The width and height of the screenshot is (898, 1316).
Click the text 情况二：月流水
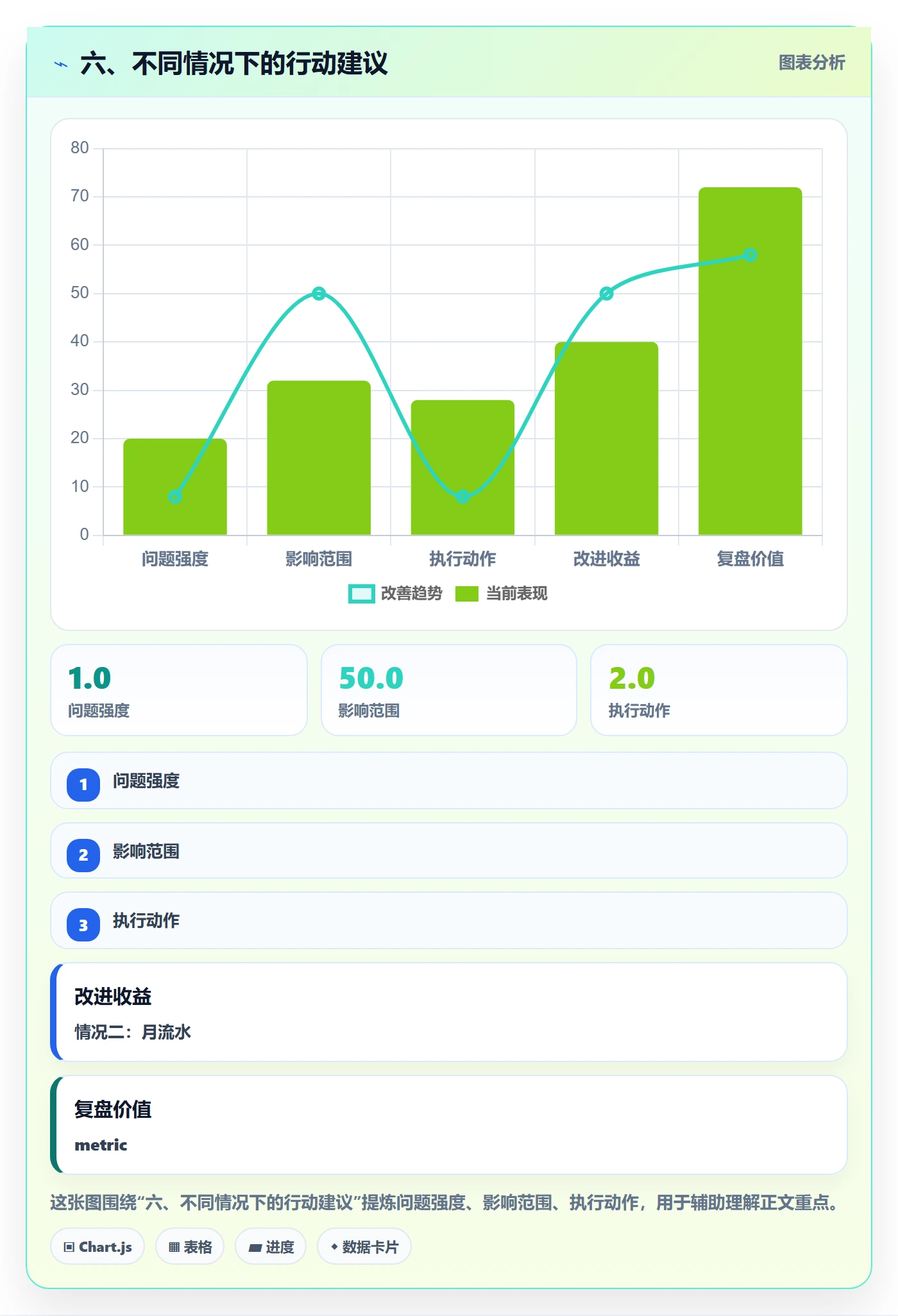coord(133,1032)
